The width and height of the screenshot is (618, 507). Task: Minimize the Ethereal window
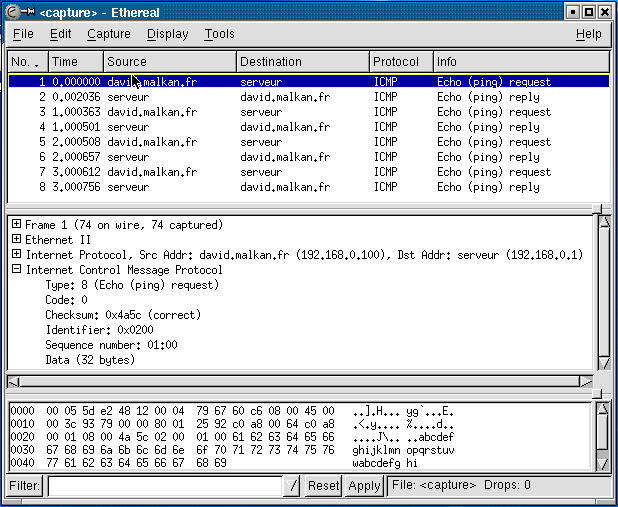point(572,12)
